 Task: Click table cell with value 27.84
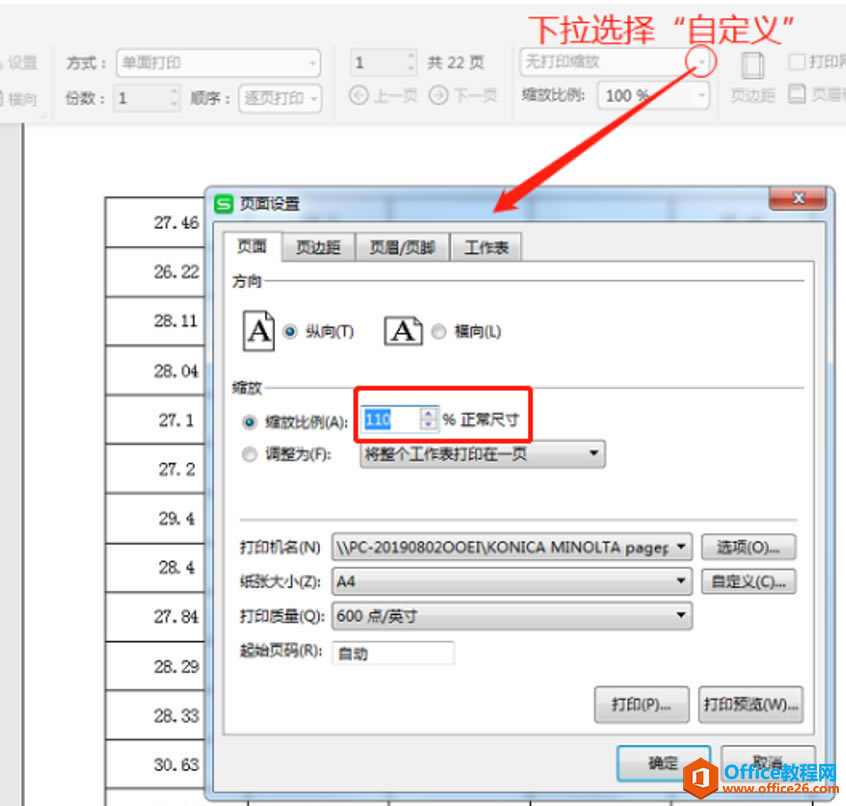155,617
